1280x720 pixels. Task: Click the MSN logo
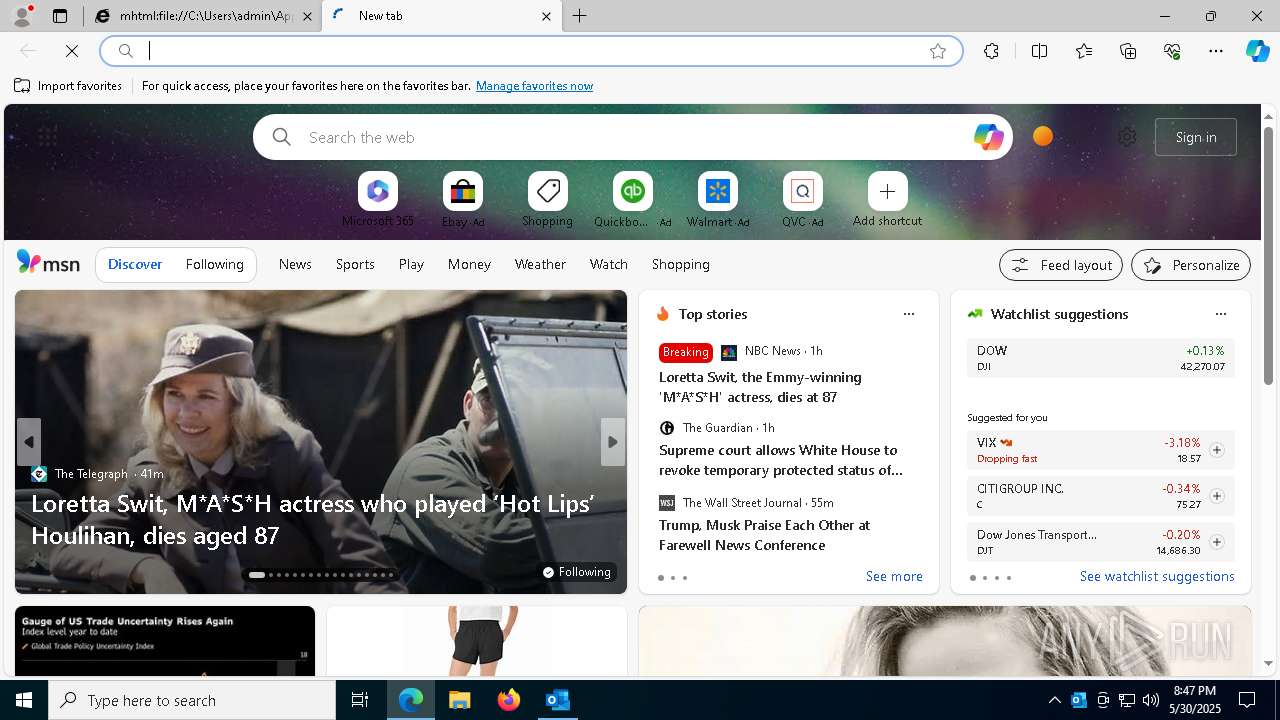pyautogui.click(x=48, y=263)
